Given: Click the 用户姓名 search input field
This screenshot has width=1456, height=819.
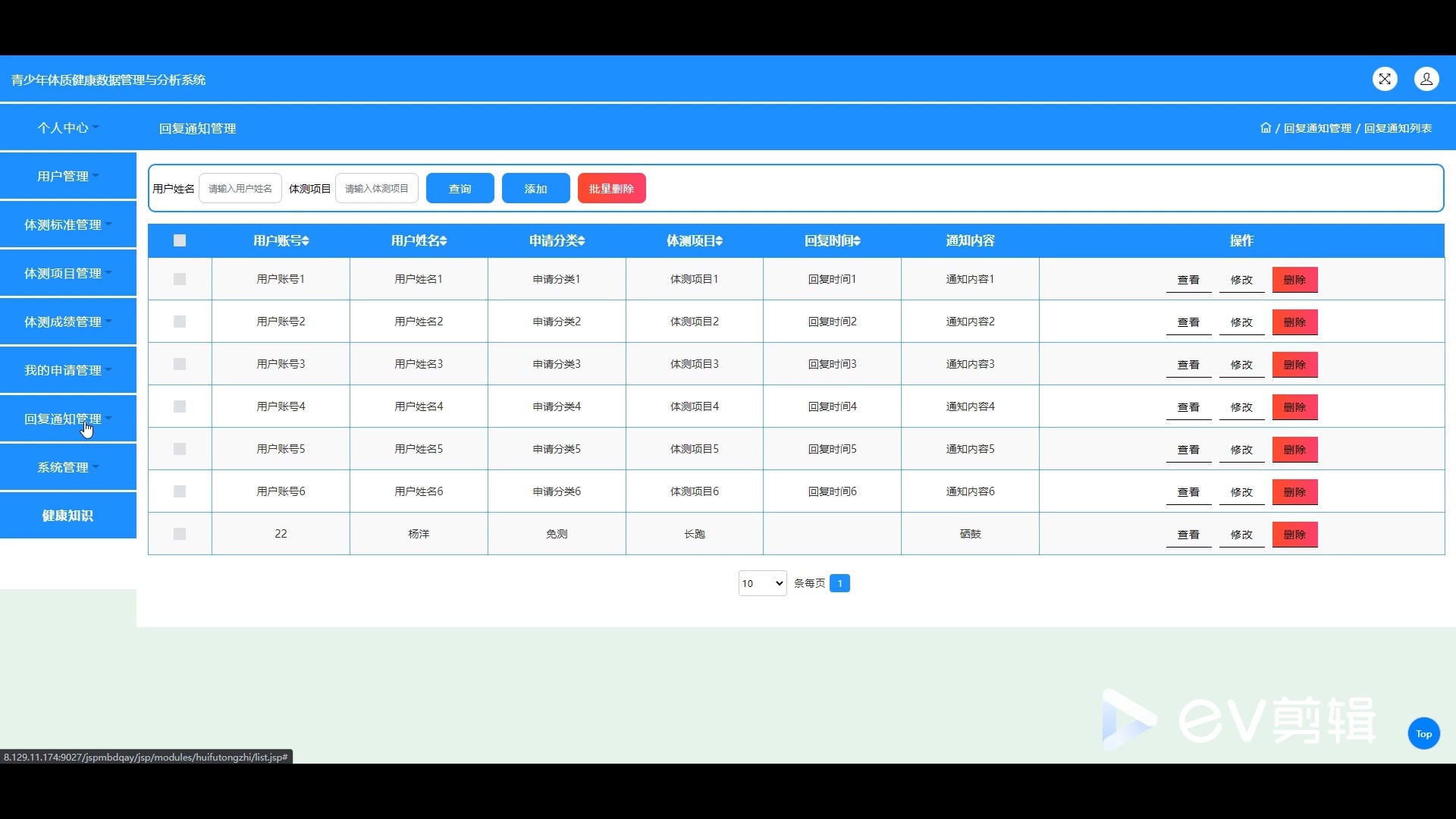Looking at the screenshot, I should click(240, 189).
